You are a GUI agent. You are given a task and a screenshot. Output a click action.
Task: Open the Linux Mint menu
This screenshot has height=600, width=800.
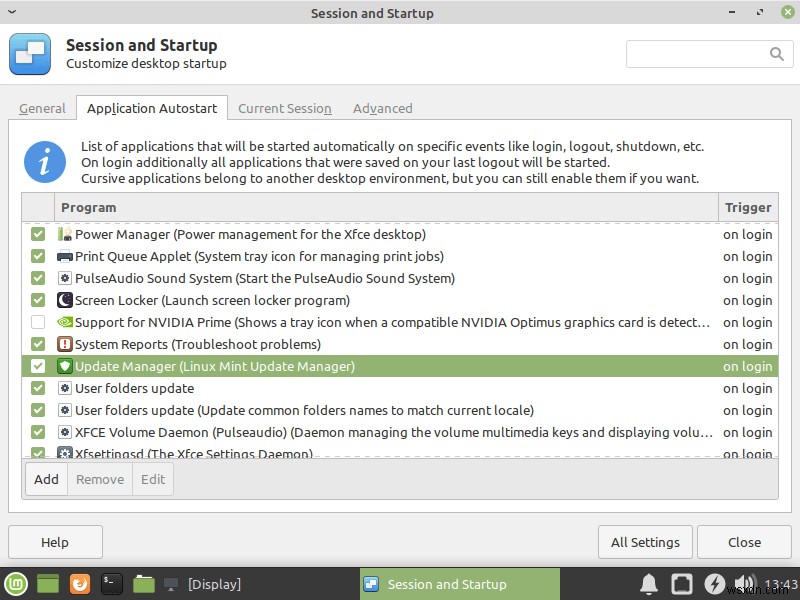pyautogui.click(x=16, y=583)
